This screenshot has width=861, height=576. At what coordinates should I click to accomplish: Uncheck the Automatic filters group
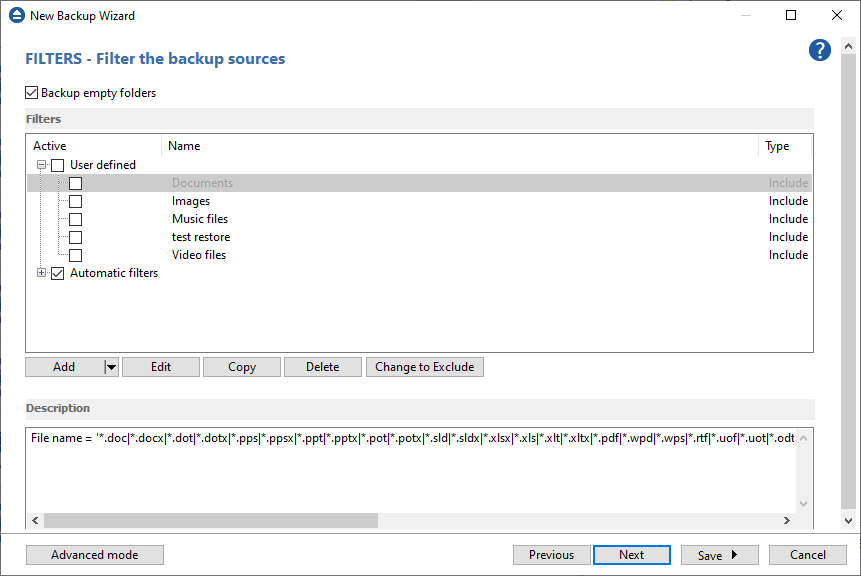[57, 273]
